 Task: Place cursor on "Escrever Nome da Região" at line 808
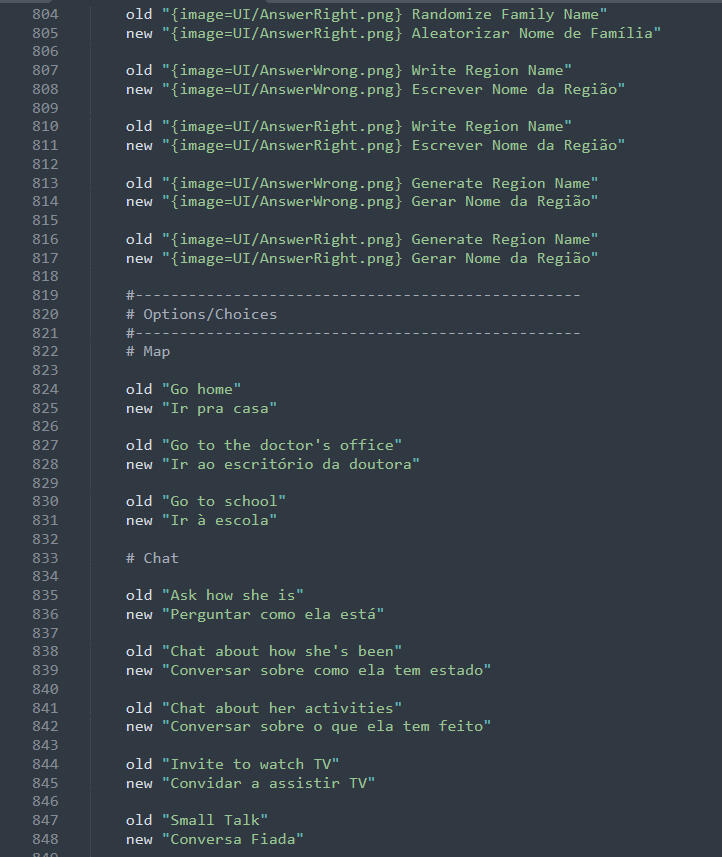coord(518,90)
